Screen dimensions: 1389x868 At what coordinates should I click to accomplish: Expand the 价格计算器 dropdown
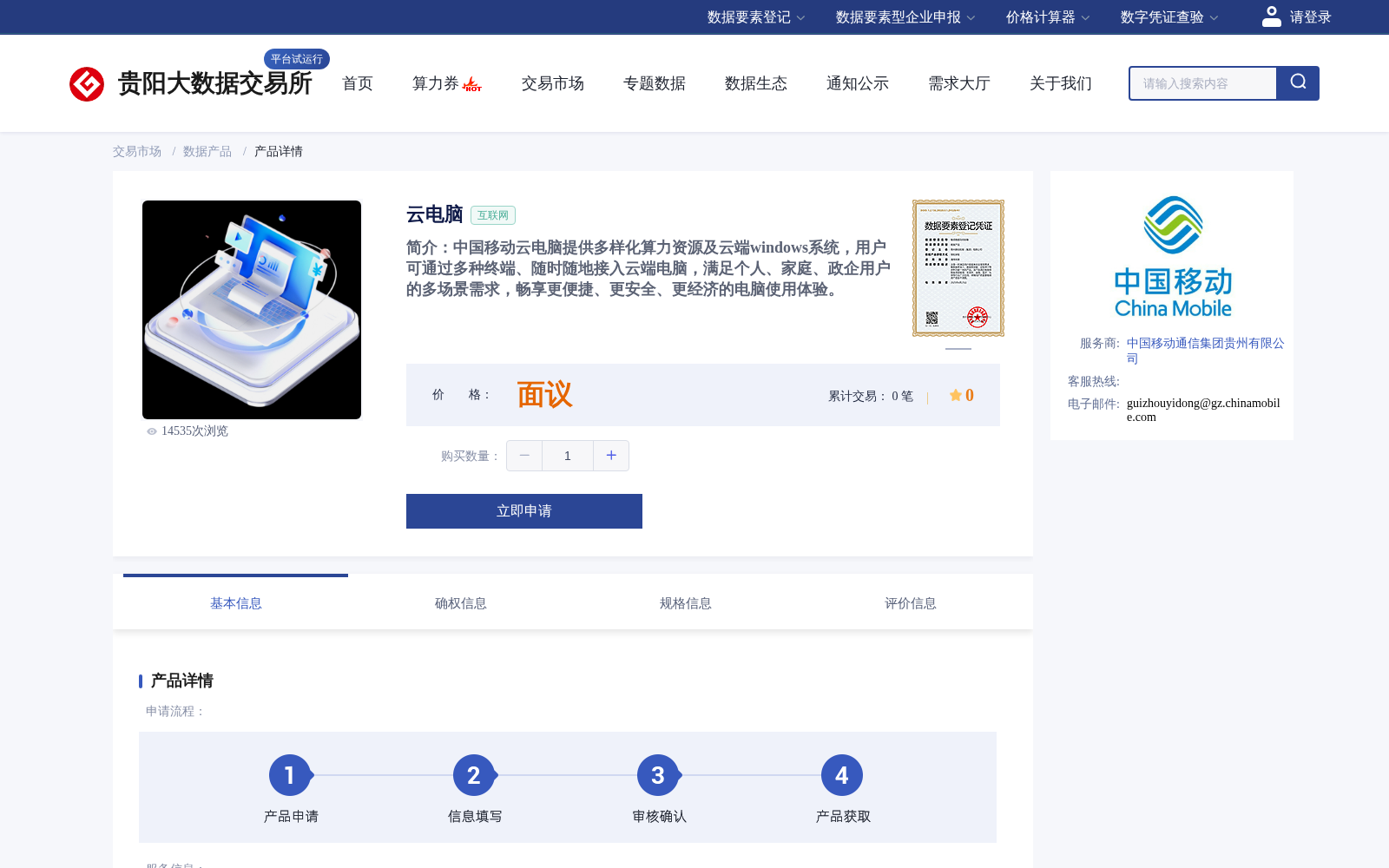[1048, 17]
